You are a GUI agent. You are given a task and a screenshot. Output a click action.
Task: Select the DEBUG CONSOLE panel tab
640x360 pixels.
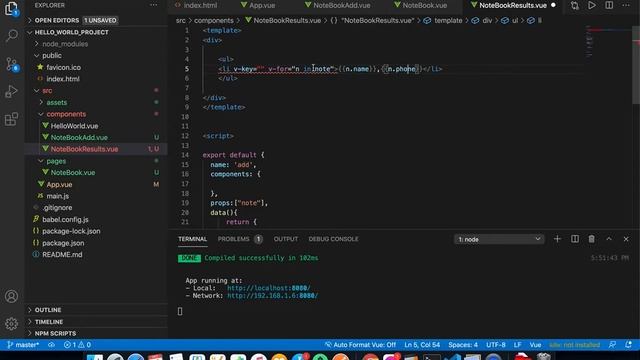tap(333, 239)
